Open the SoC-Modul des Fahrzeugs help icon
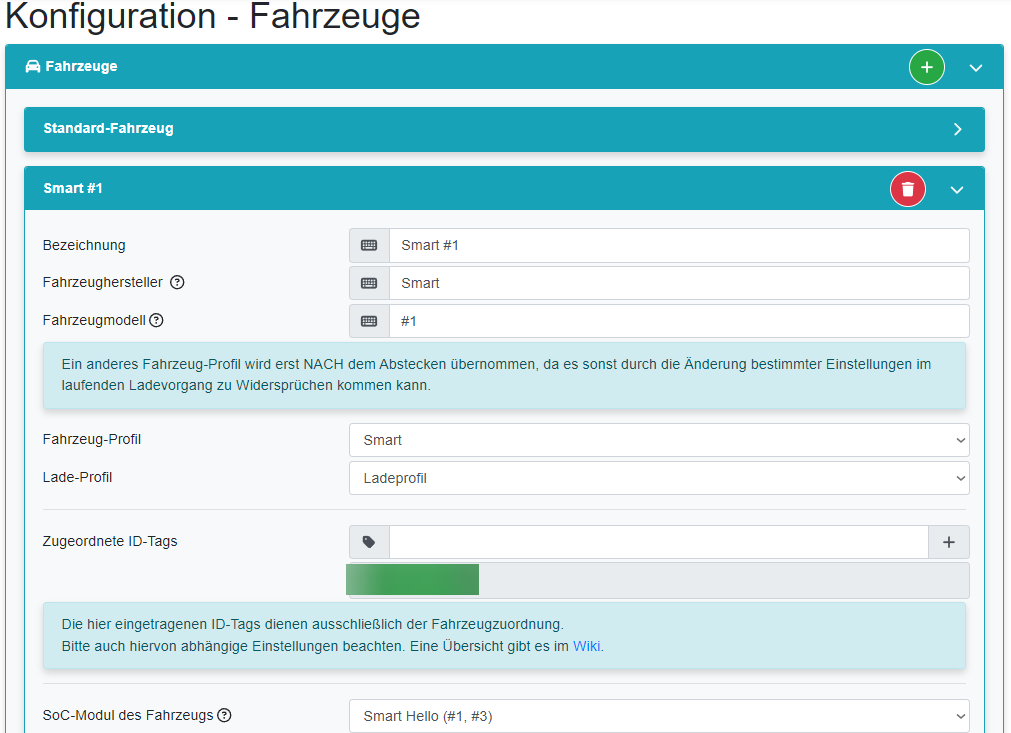The image size is (1011, 733). [x=224, y=715]
